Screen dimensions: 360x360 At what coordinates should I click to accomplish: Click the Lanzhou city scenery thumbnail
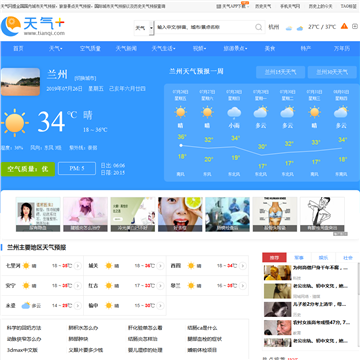tap(20, 82)
